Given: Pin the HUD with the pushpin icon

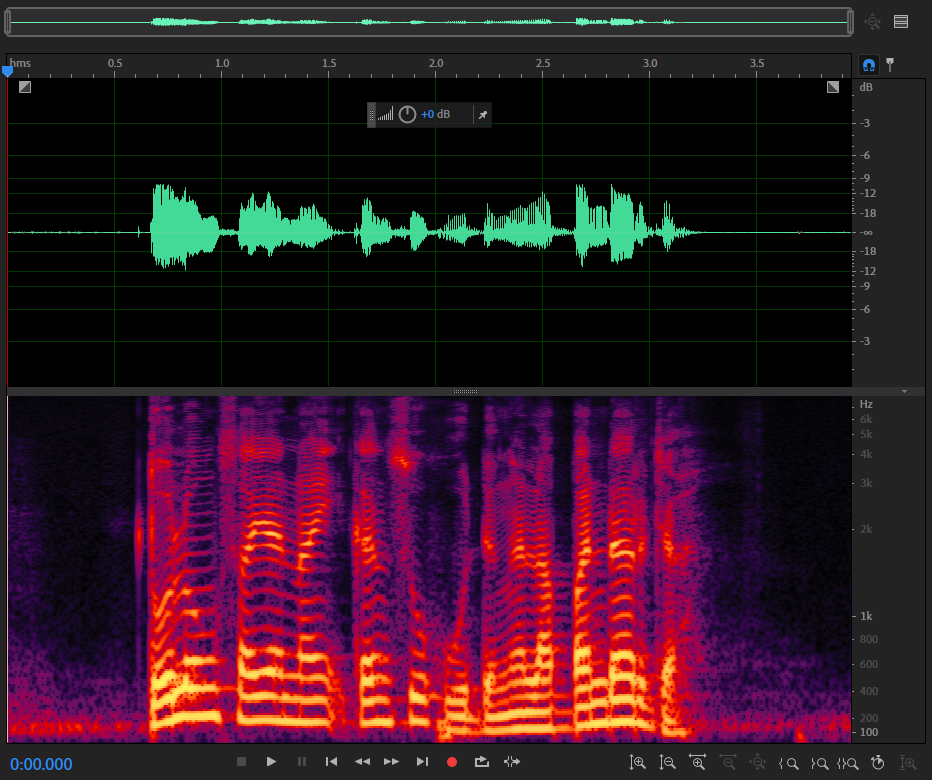Looking at the screenshot, I should pyautogui.click(x=483, y=115).
